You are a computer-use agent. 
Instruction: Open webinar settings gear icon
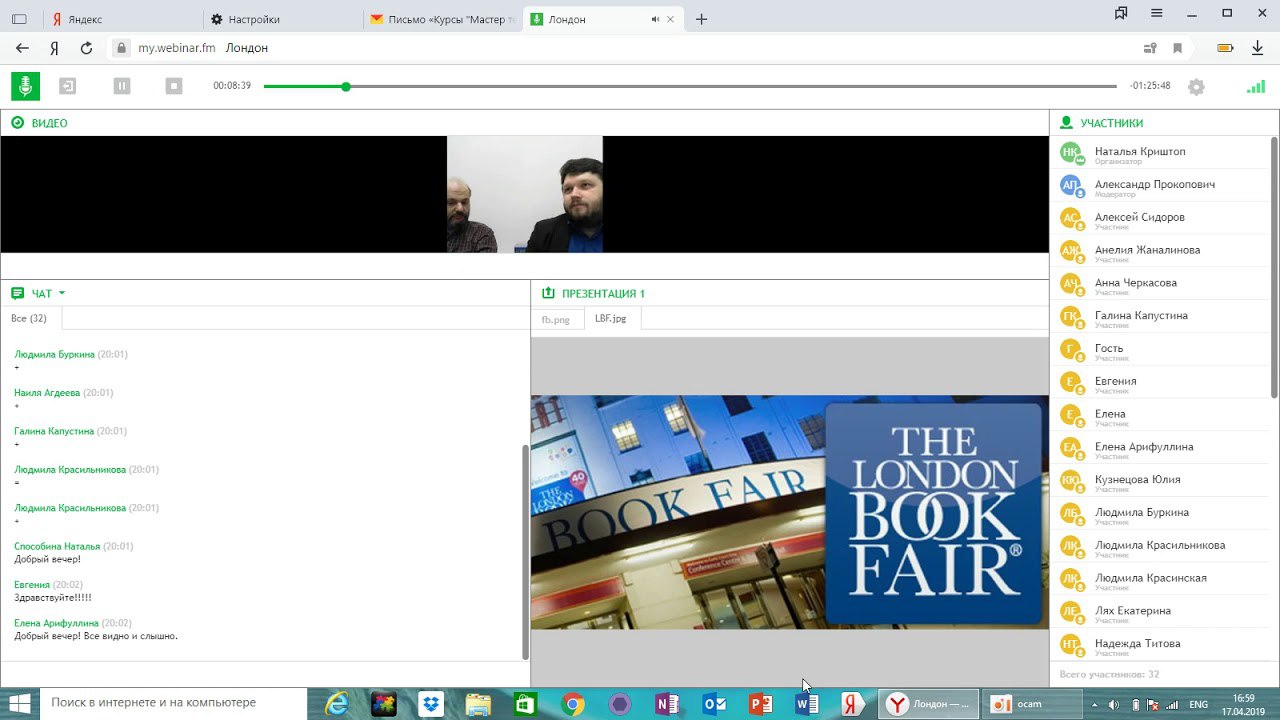pyautogui.click(x=1196, y=87)
